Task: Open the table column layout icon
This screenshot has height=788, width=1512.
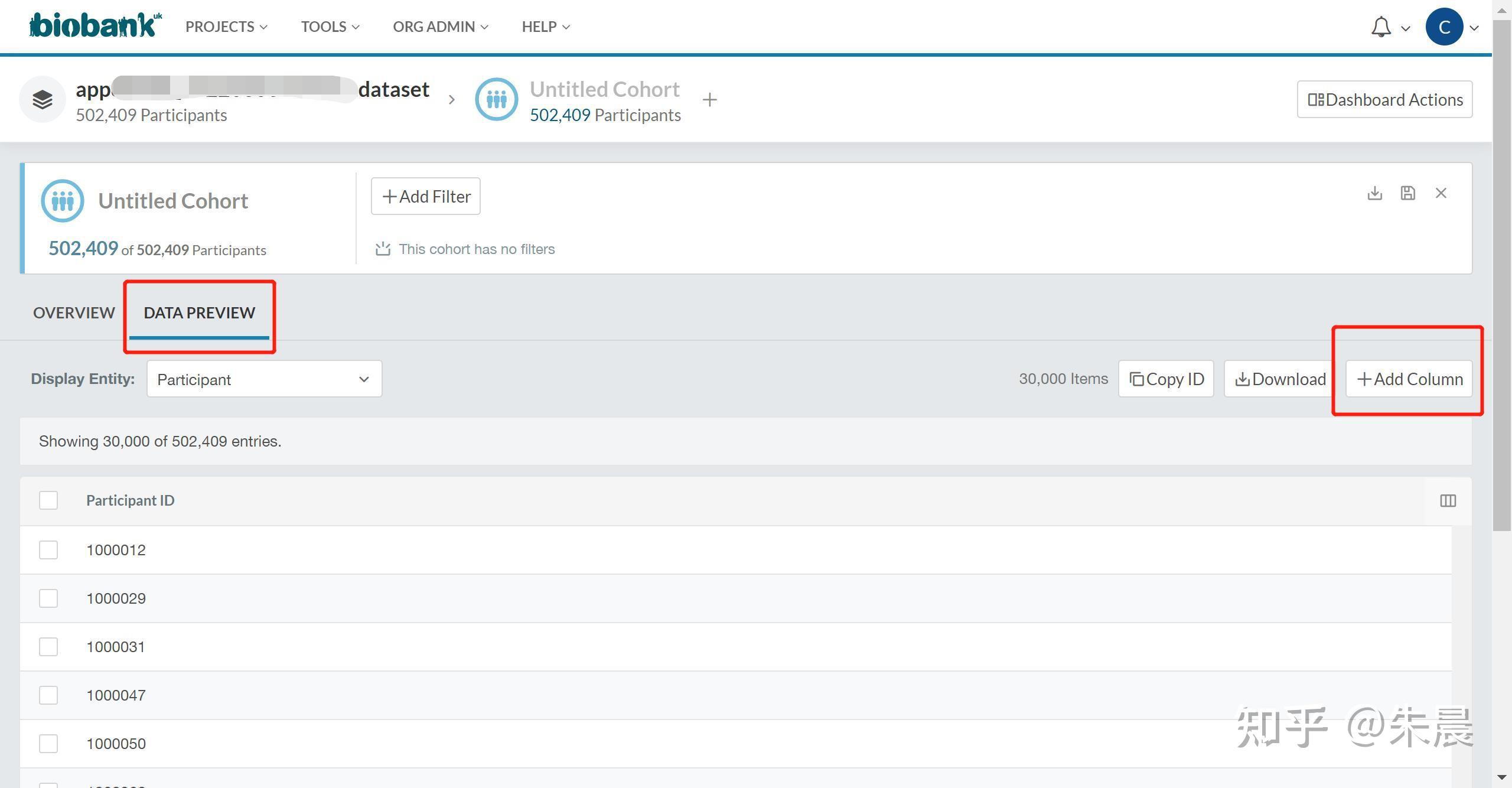Action: tap(1448, 501)
